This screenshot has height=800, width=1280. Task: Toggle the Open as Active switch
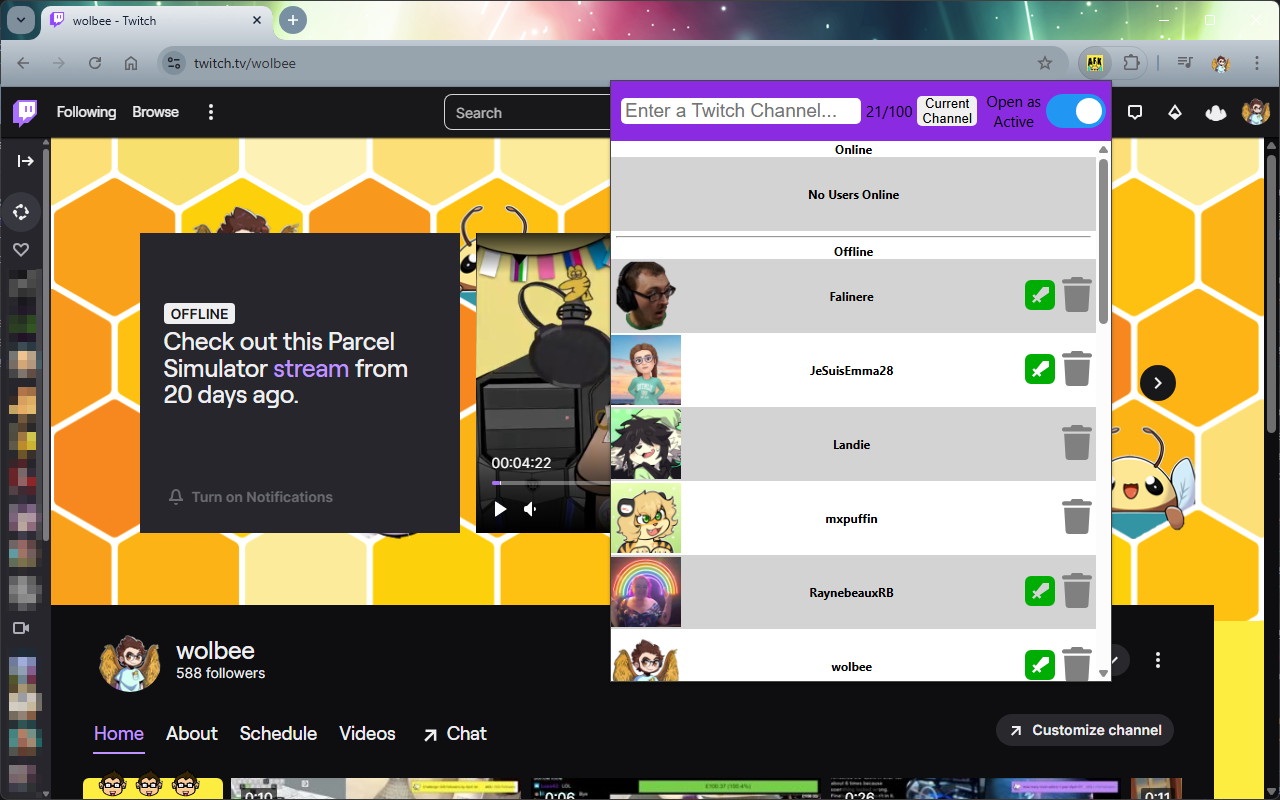tap(1075, 111)
